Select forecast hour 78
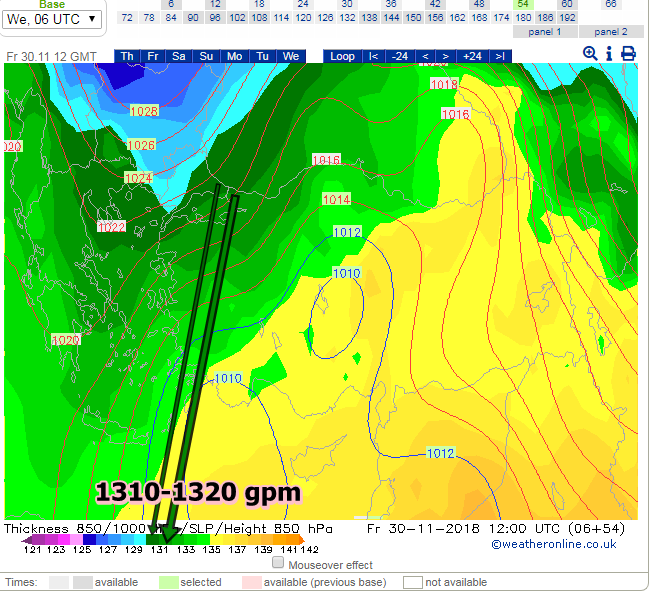This screenshot has height=593, width=649. click(x=149, y=18)
